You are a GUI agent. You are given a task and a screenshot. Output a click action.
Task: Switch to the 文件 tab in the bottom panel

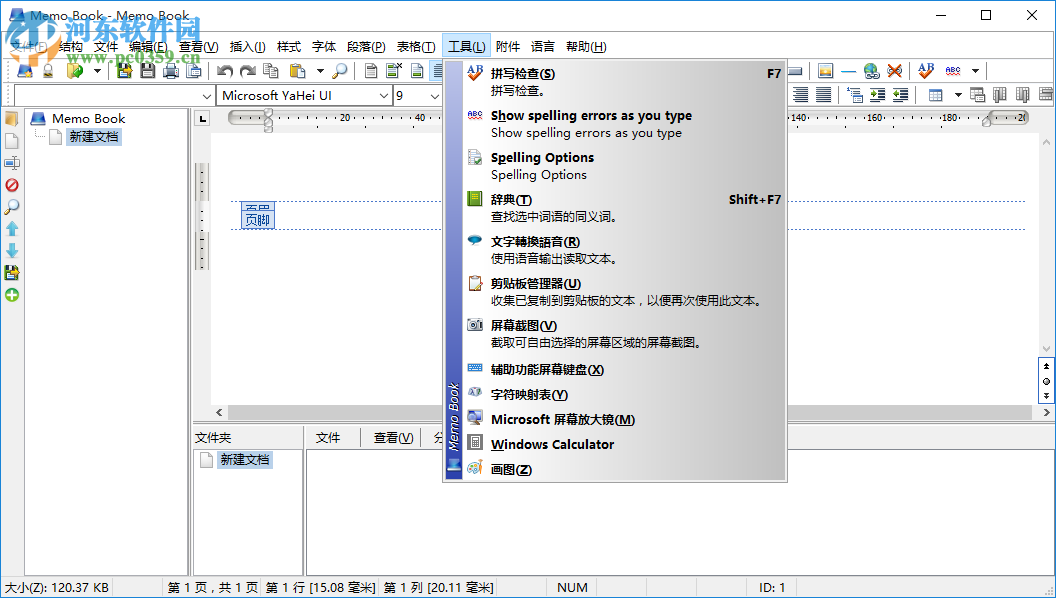coord(330,437)
